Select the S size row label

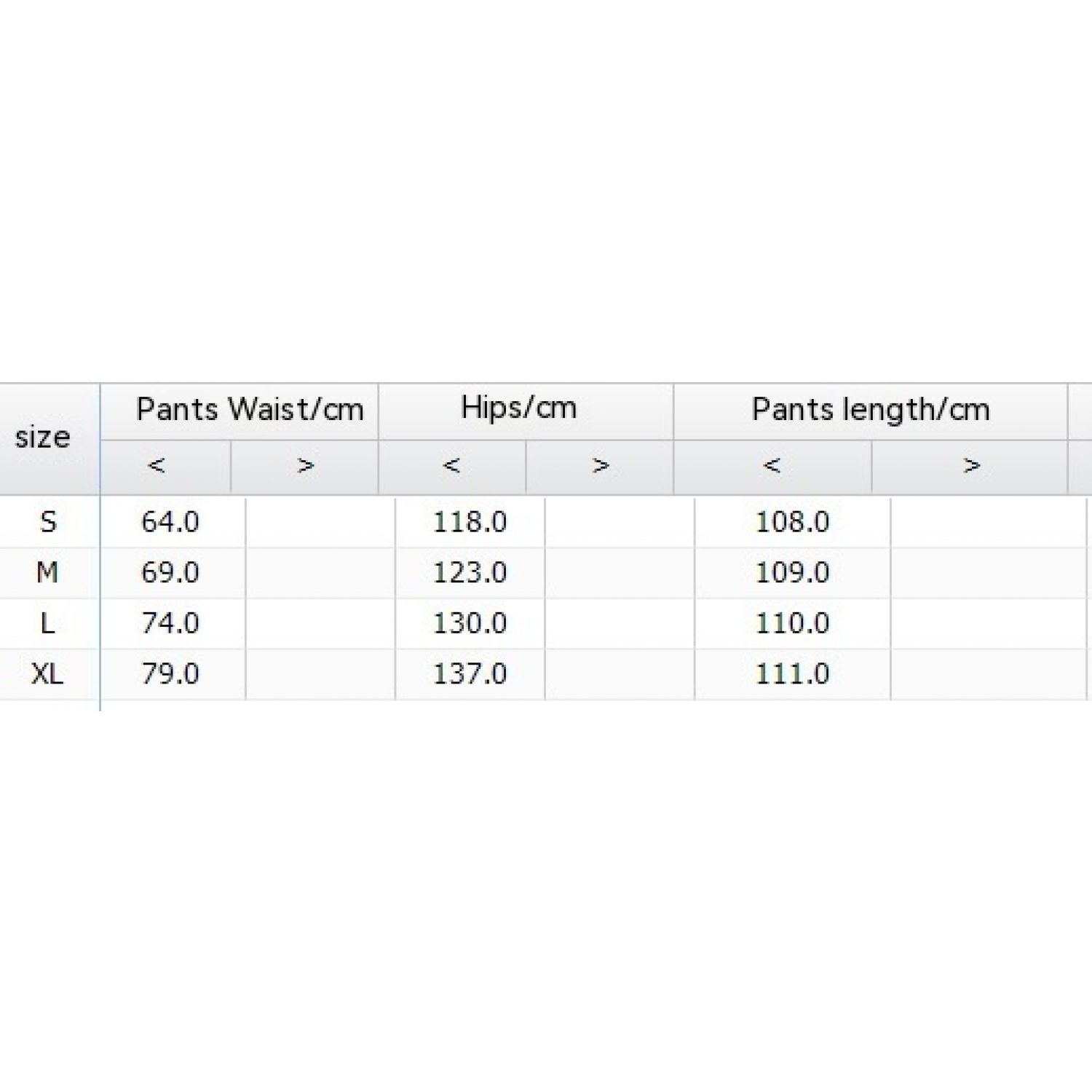pos(48,522)
